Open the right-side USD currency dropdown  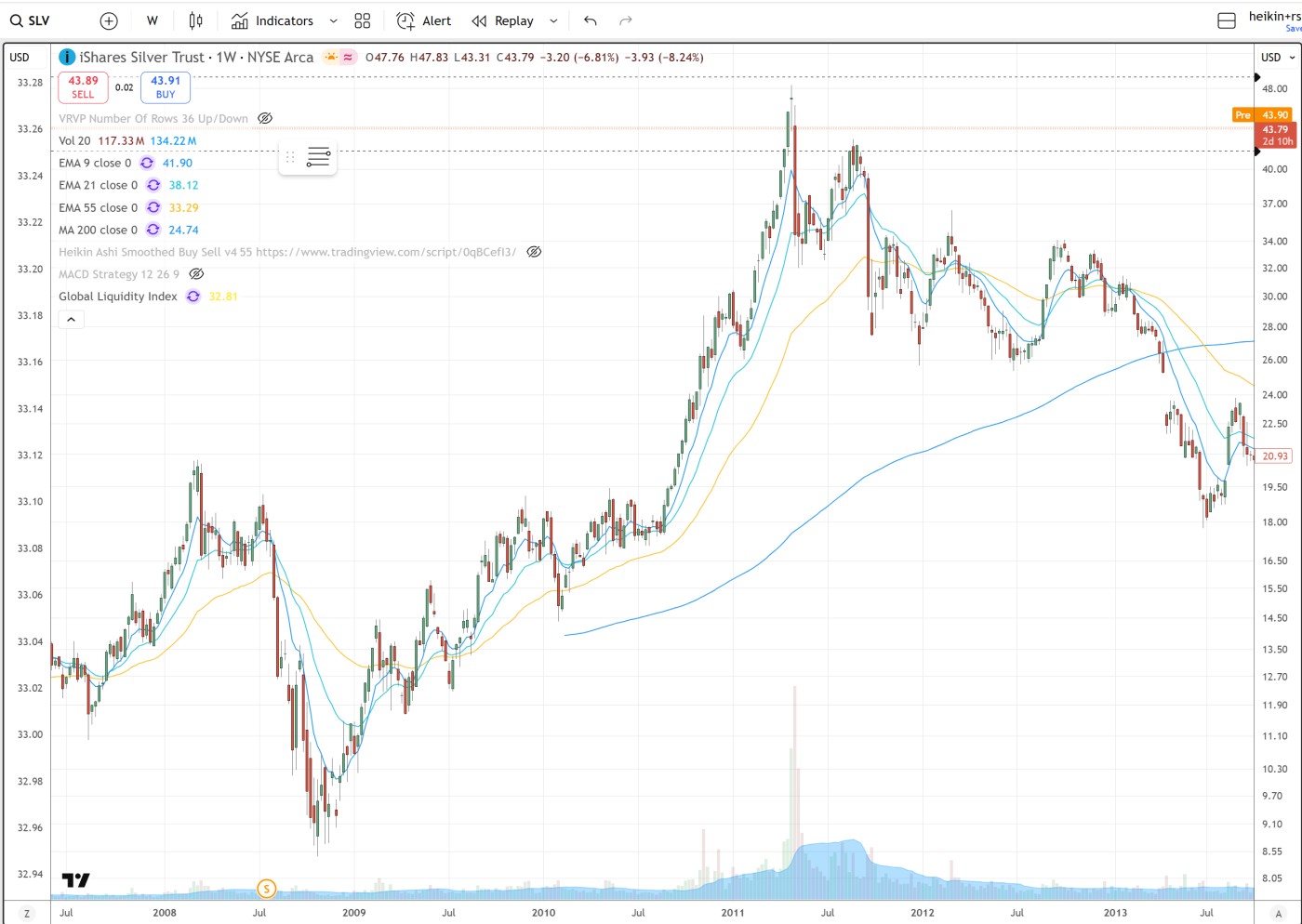[x=1277, y=58]
